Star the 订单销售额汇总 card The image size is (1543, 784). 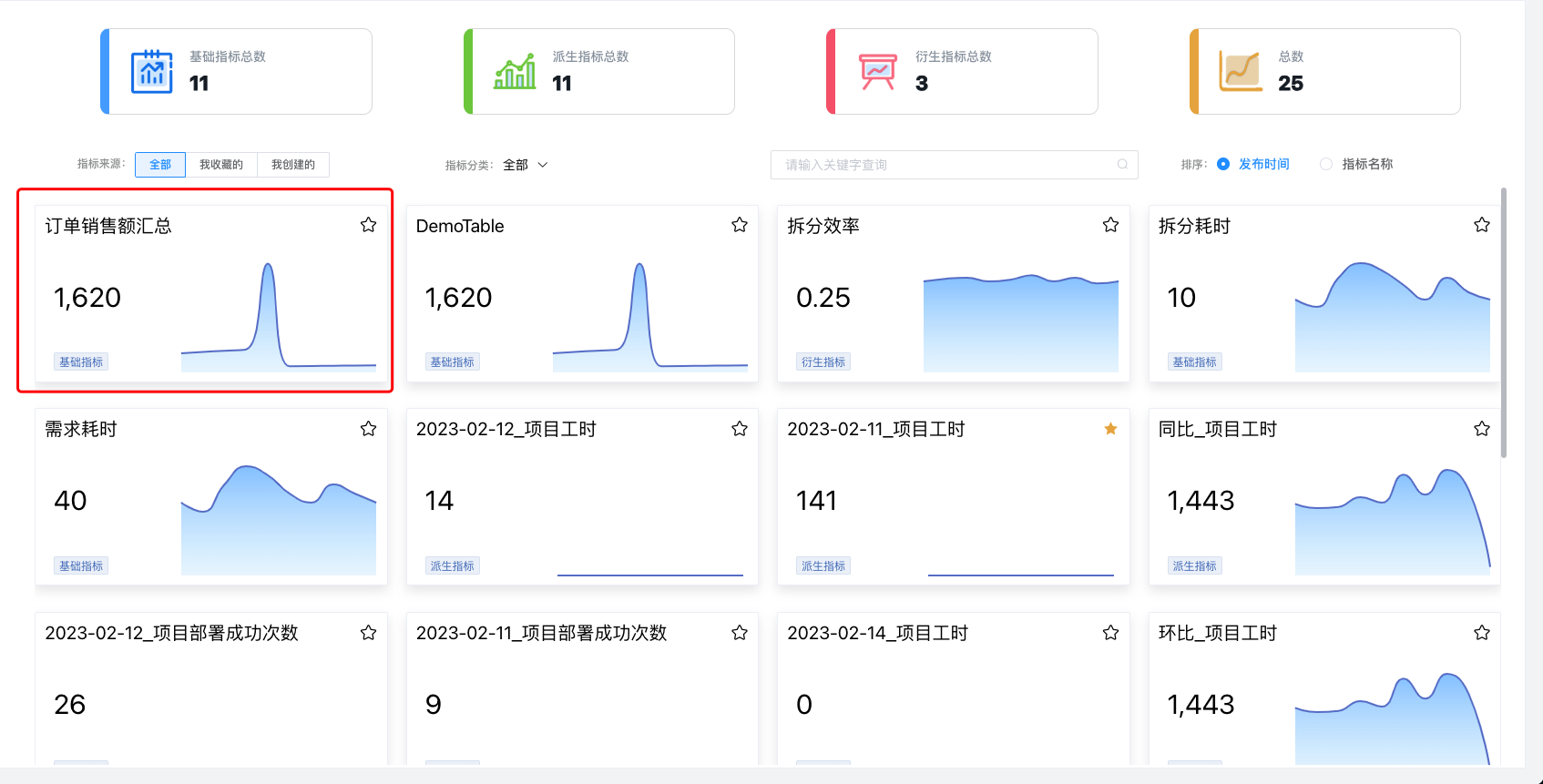(368, 225)
